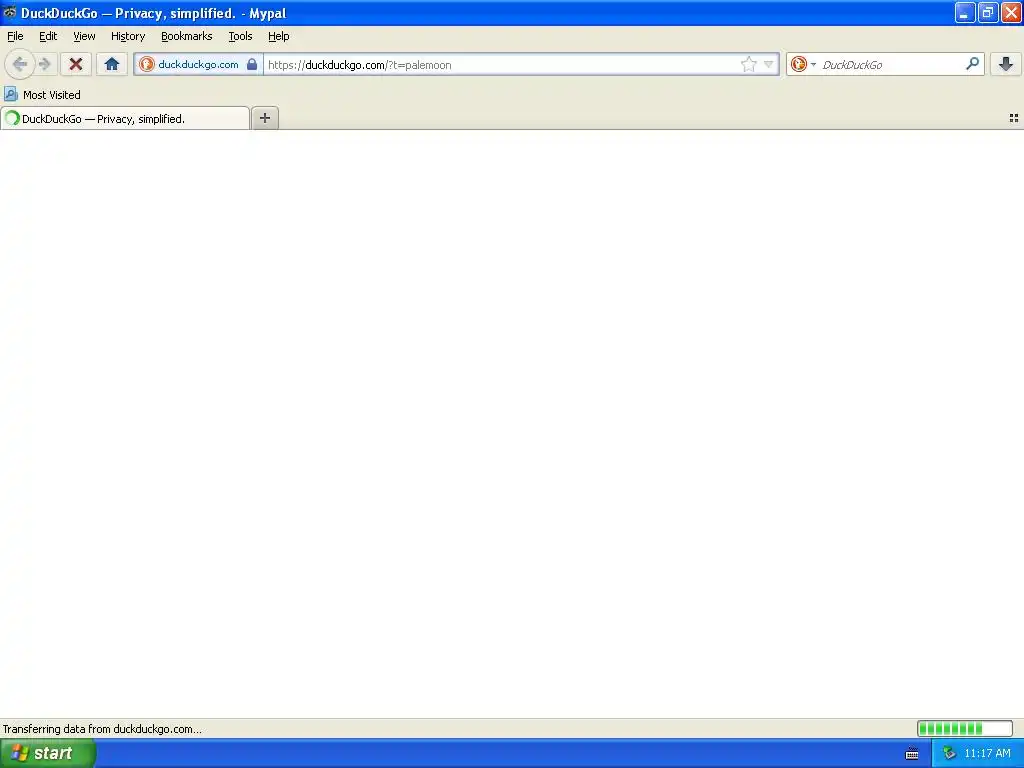Click the search magnifier icon
Image resolution: width=1024 pixels, height=768 pixels.
[x=972, y=64]
